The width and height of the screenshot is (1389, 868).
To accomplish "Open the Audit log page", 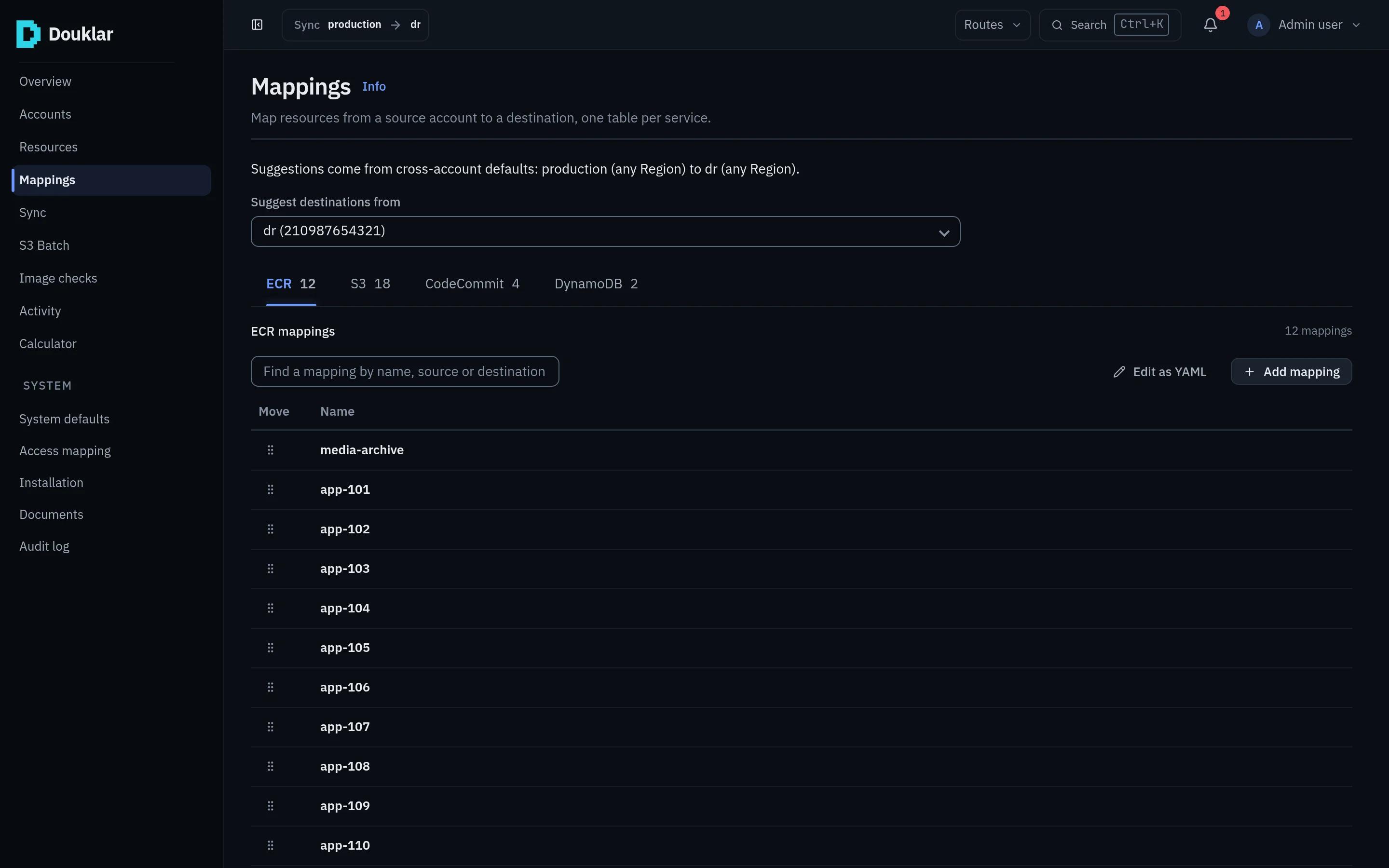I will (x=111, y=546).
